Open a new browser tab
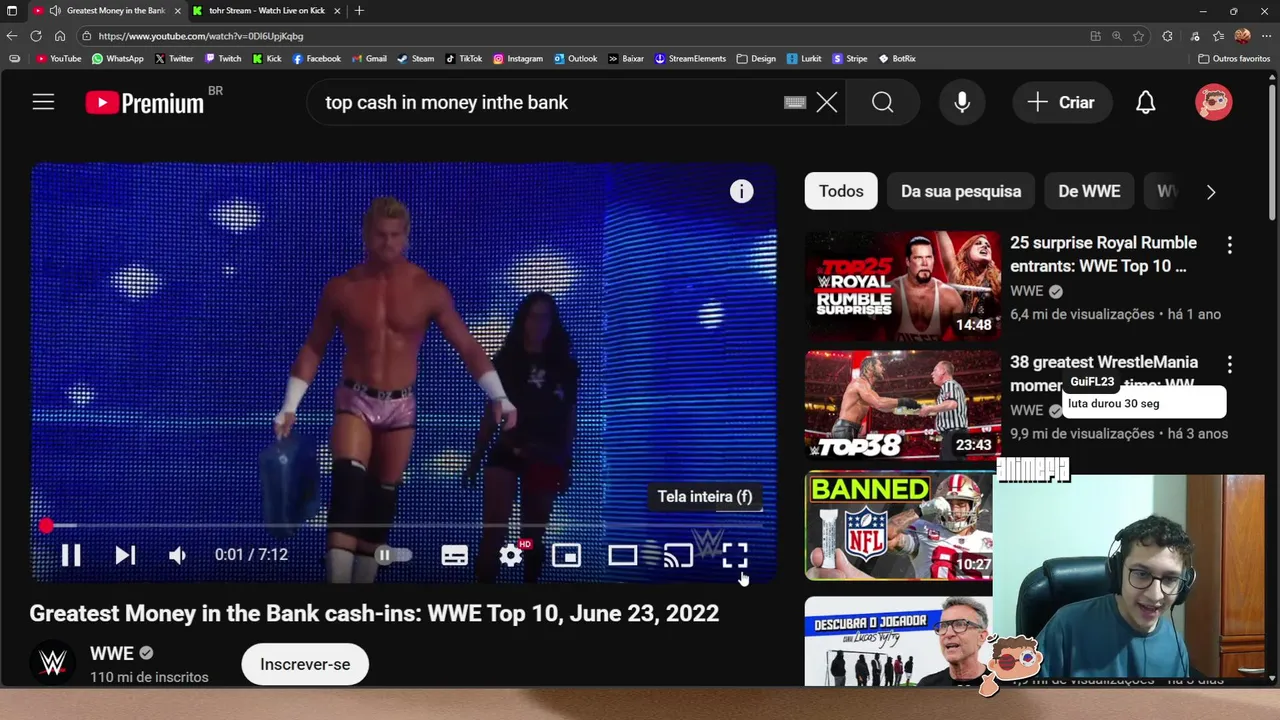 [359, 11]
